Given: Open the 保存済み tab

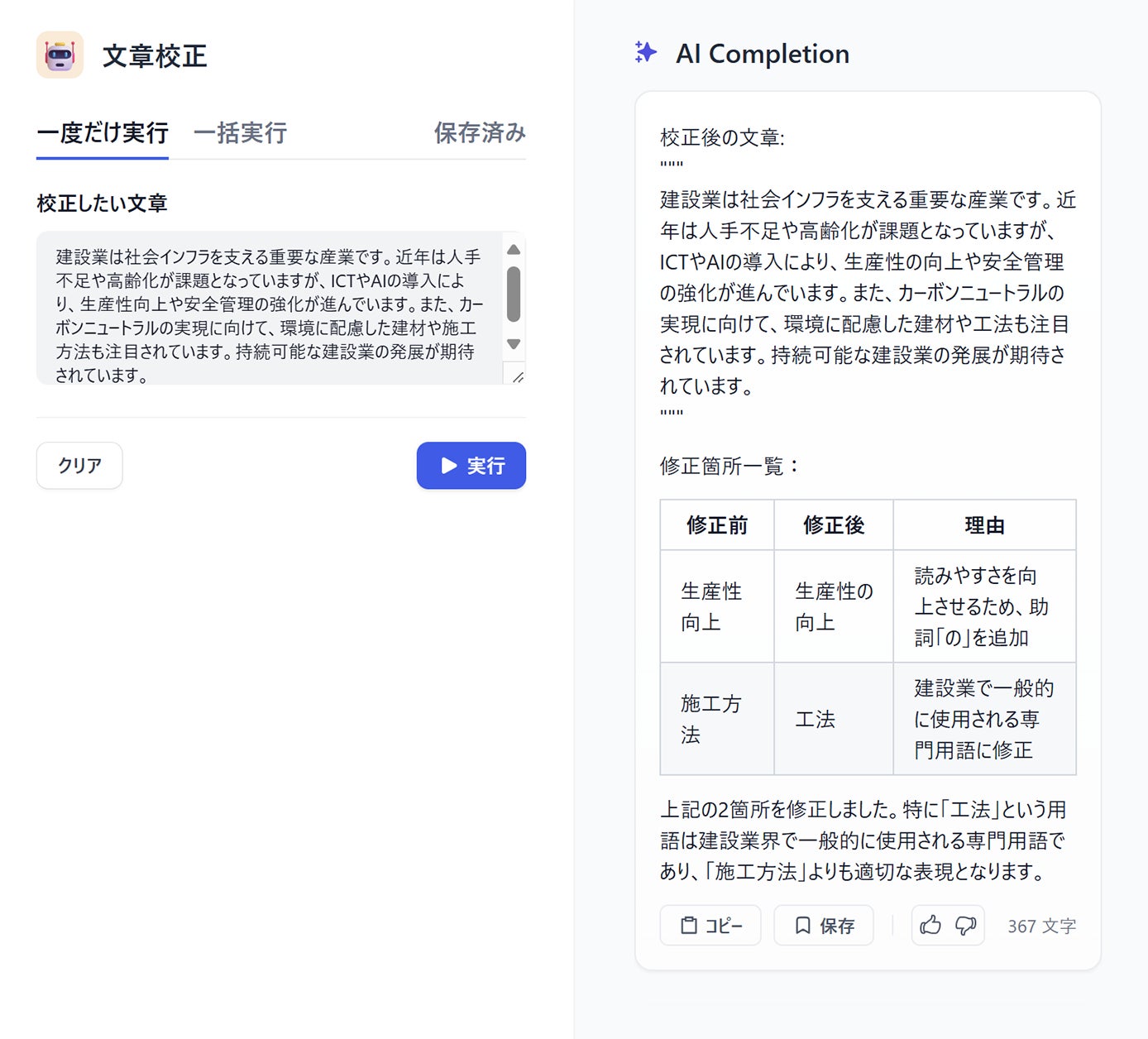Looking at the screenshot, I should pos(480,133).
